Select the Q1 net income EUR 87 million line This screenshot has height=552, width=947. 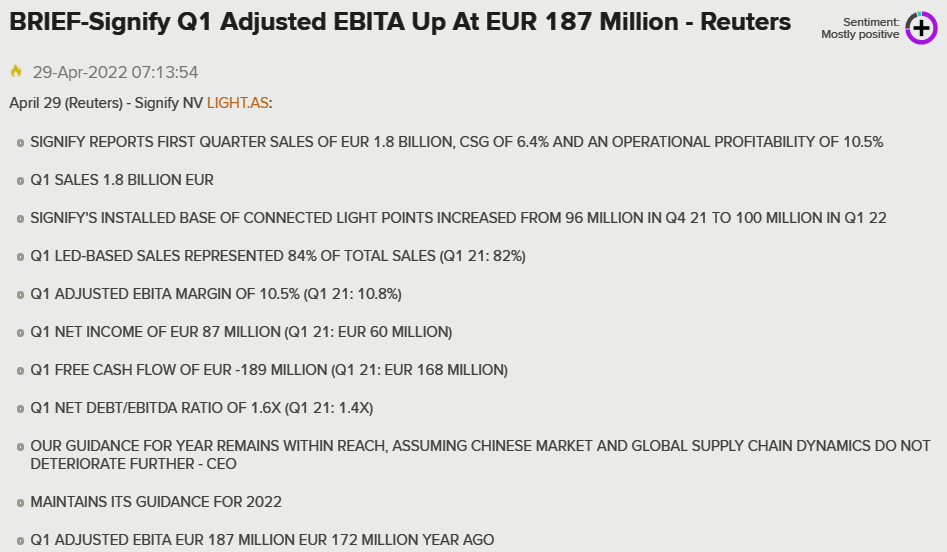click(242, 332)
